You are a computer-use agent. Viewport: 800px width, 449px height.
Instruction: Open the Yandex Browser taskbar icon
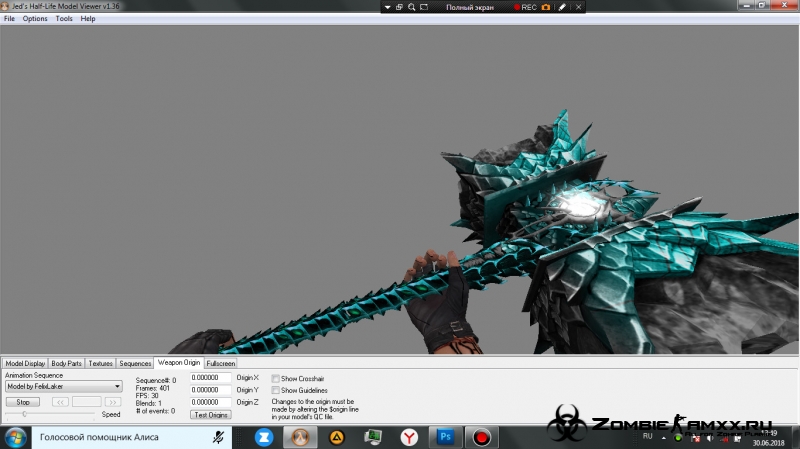click(409, 437)
